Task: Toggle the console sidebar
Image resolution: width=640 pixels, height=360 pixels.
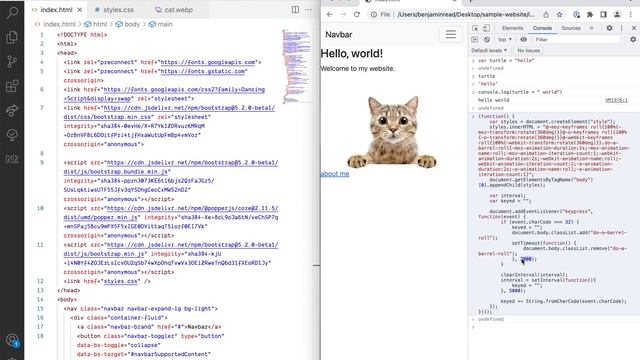Action: pos(475,40)
